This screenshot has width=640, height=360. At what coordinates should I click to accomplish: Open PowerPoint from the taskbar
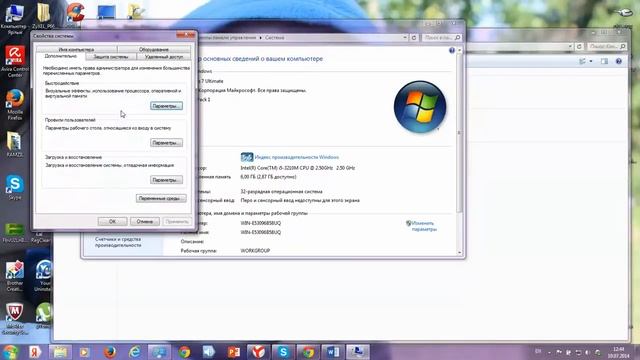[x=234, y=352]
